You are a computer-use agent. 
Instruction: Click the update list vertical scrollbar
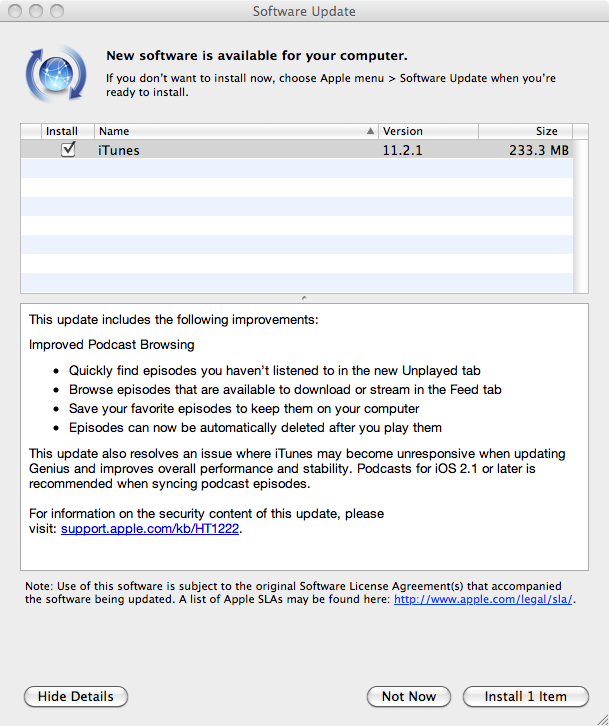click(580, 216)
